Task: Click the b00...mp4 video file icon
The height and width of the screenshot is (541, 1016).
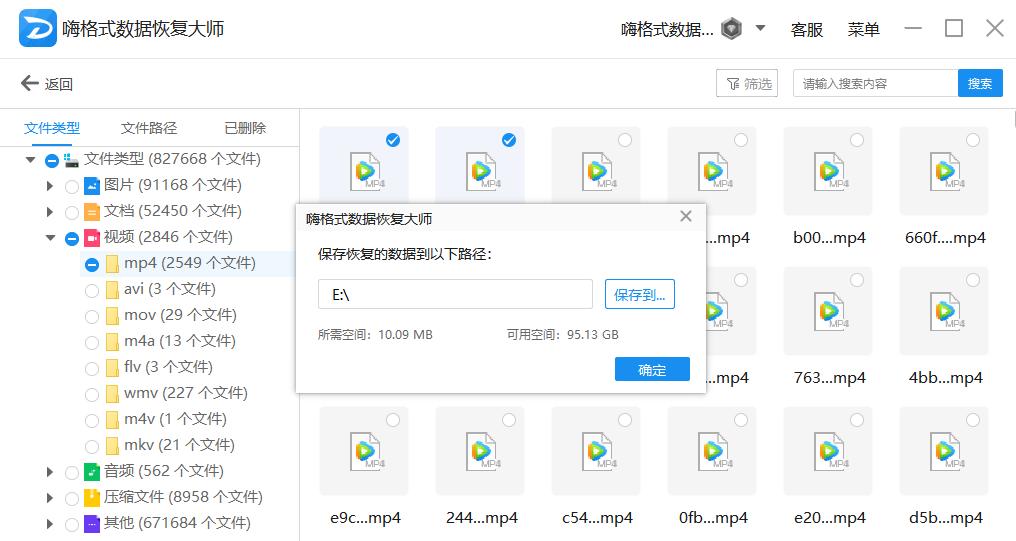Action: (x=829, y=171)
